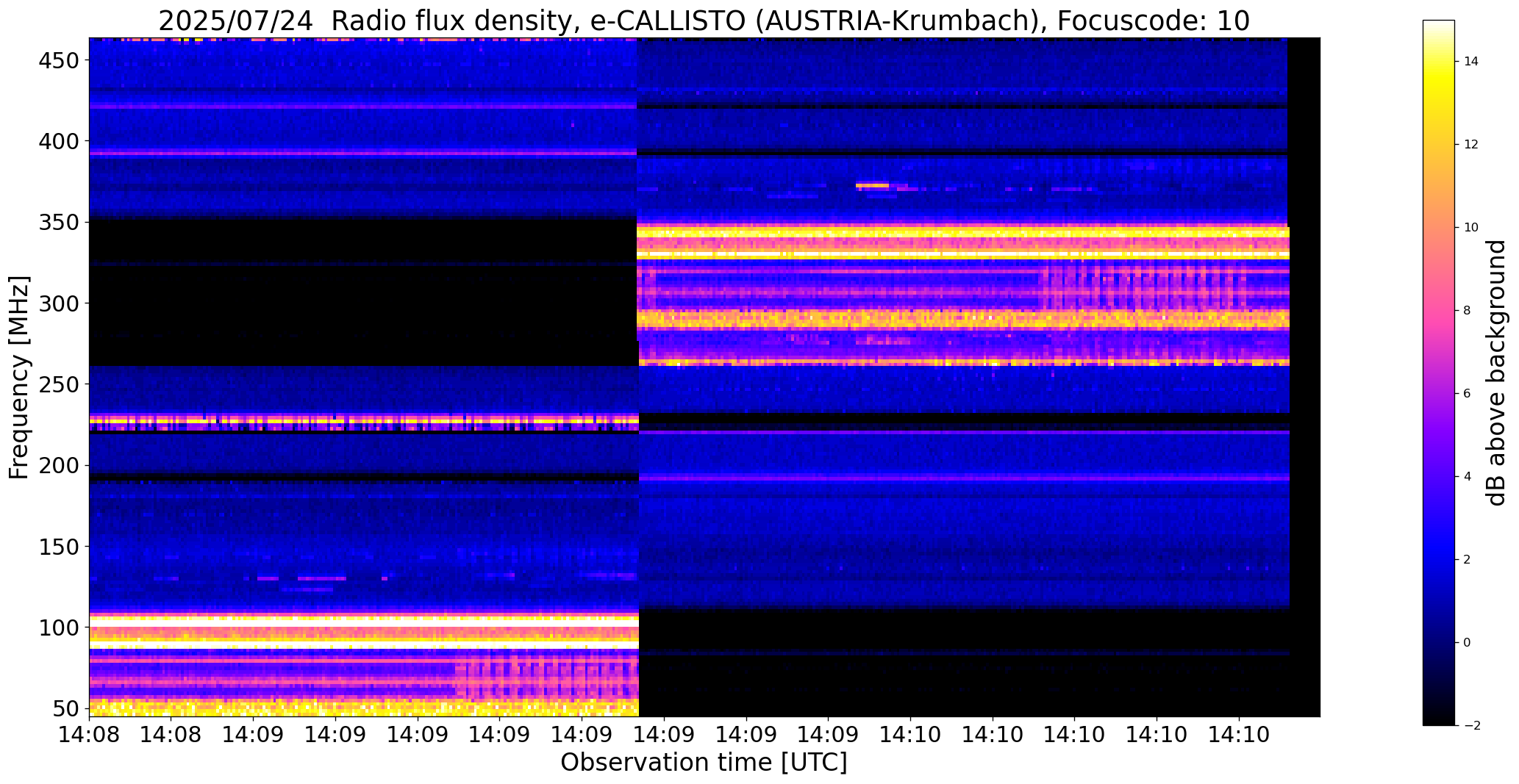Click the 100 frequency axis tick label

click(60, 628)
